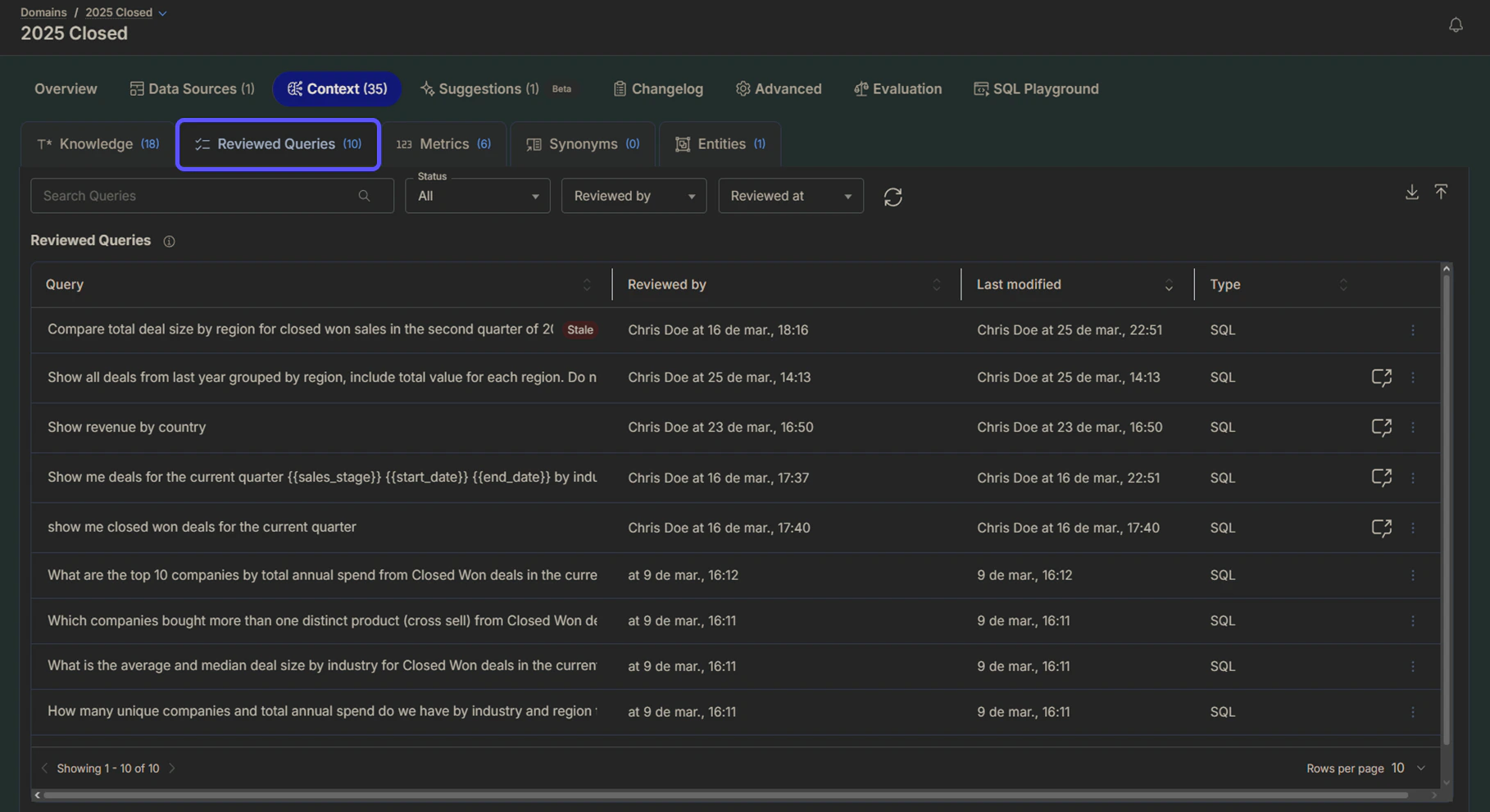Click 'Showing 1 - 10 of 10' text
The width and height of the screenshot is (1490, 812).
point(108,769)
